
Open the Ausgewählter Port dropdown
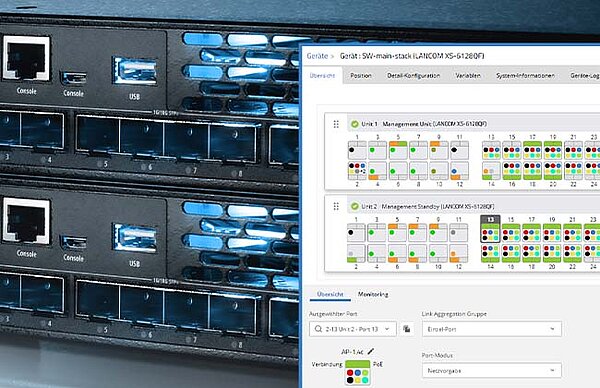pyautogui.click(x=353, y=329)
